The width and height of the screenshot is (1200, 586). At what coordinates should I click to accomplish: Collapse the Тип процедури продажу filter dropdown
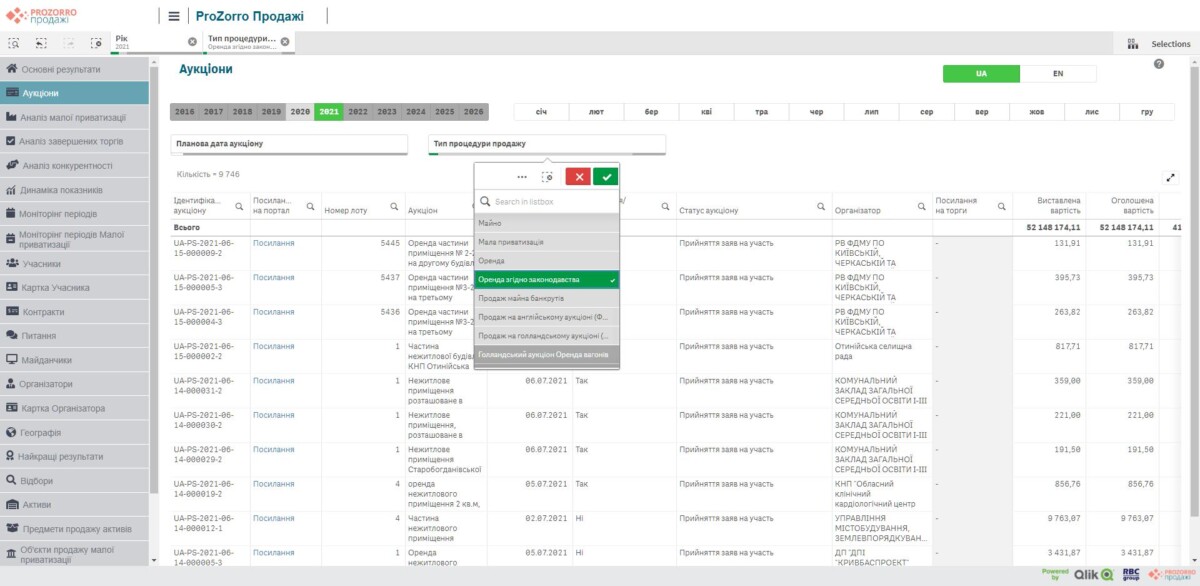546,144
